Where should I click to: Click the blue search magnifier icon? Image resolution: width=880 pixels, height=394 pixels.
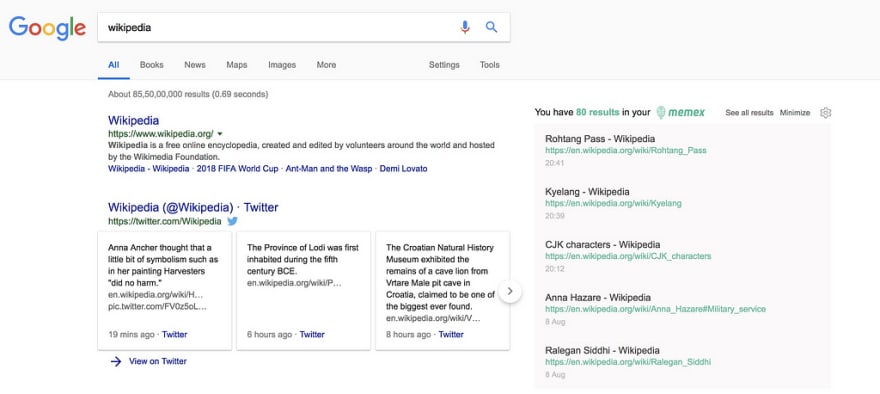click(492, 27)
